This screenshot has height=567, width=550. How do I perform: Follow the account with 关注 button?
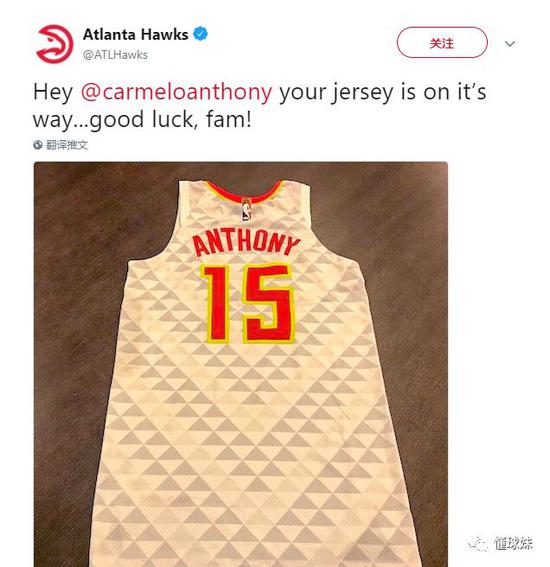pyautogui.click(x=442, y=43)
